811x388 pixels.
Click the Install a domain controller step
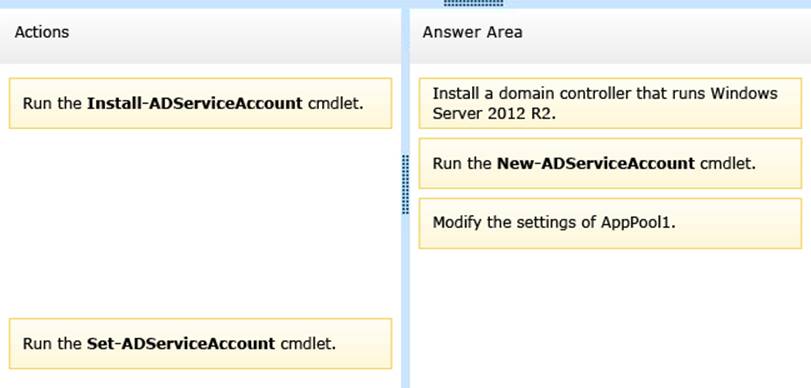pyautogui.click(x=610, y=103)
